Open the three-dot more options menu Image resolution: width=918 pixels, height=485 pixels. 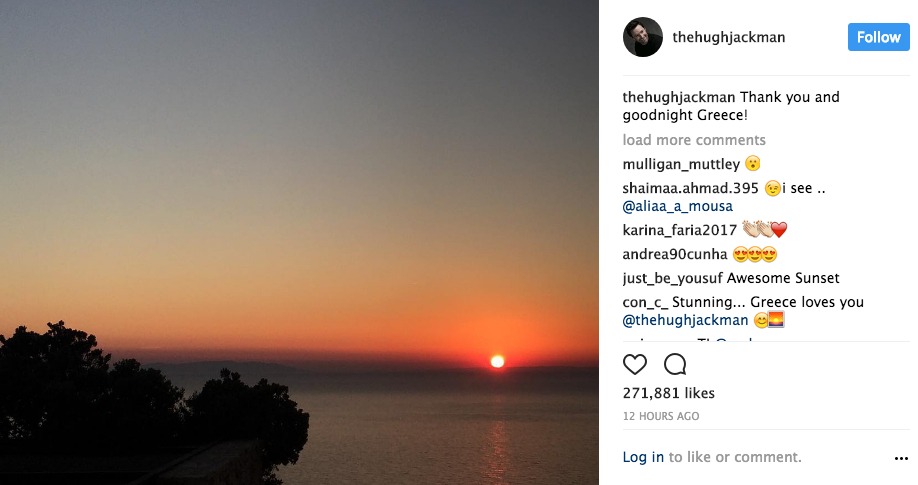(x=901, y=459)
